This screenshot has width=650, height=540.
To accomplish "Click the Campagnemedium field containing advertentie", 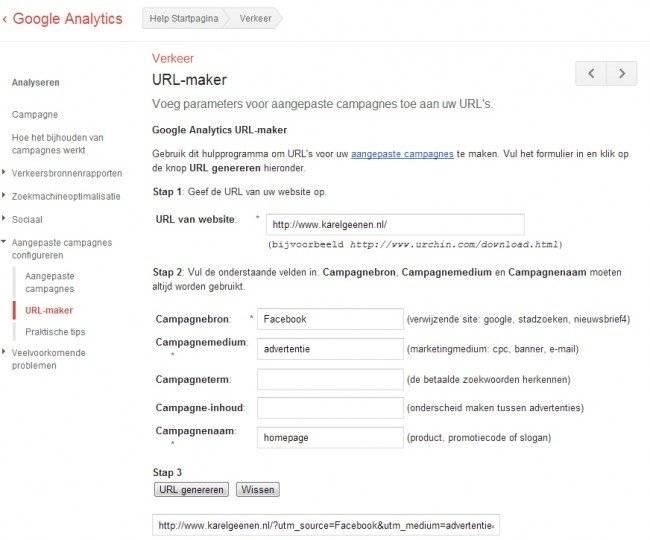I will pos(330,349).
